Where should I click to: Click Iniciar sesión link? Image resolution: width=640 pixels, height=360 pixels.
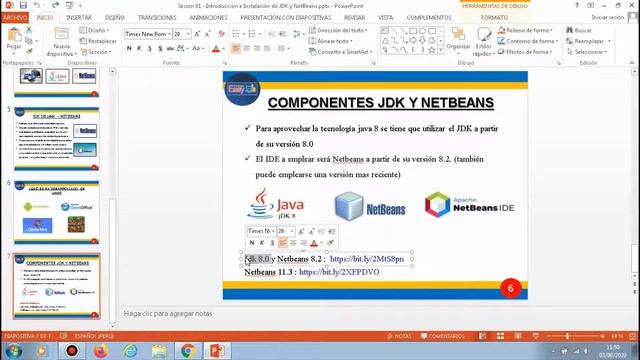point(608,18)
